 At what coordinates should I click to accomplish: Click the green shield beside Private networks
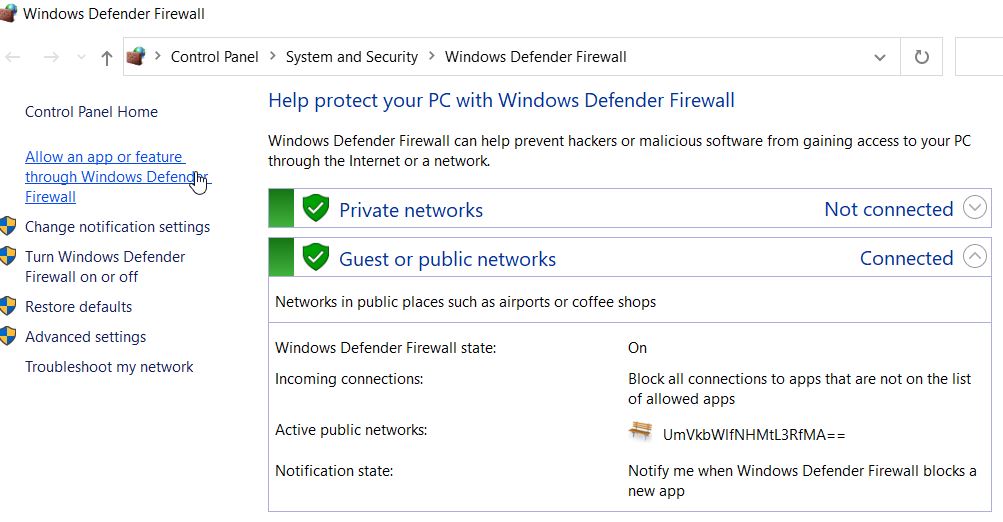(x=316, y=208)
